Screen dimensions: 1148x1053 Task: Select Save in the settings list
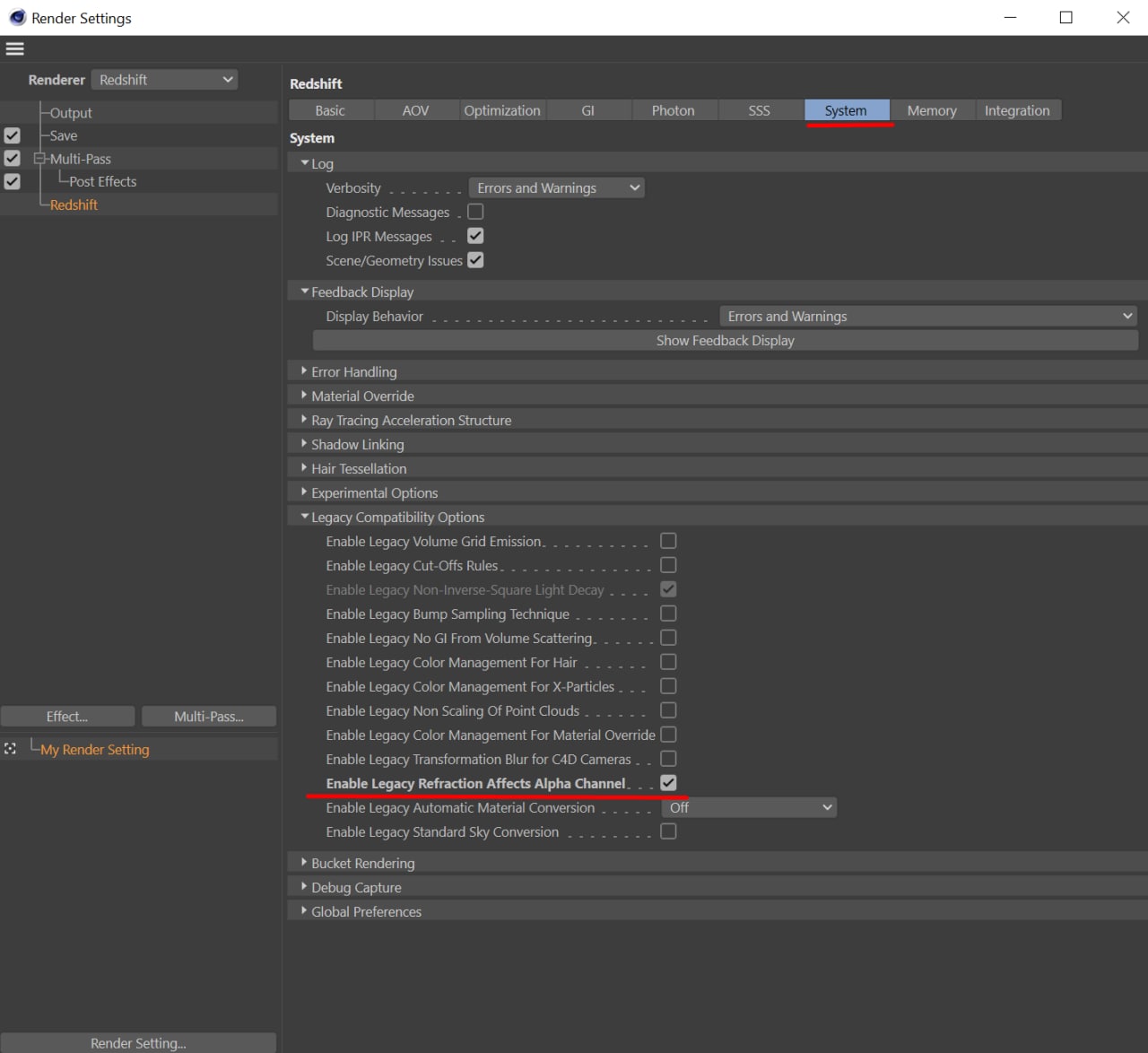pyautogui.click(x=64, y=135)
